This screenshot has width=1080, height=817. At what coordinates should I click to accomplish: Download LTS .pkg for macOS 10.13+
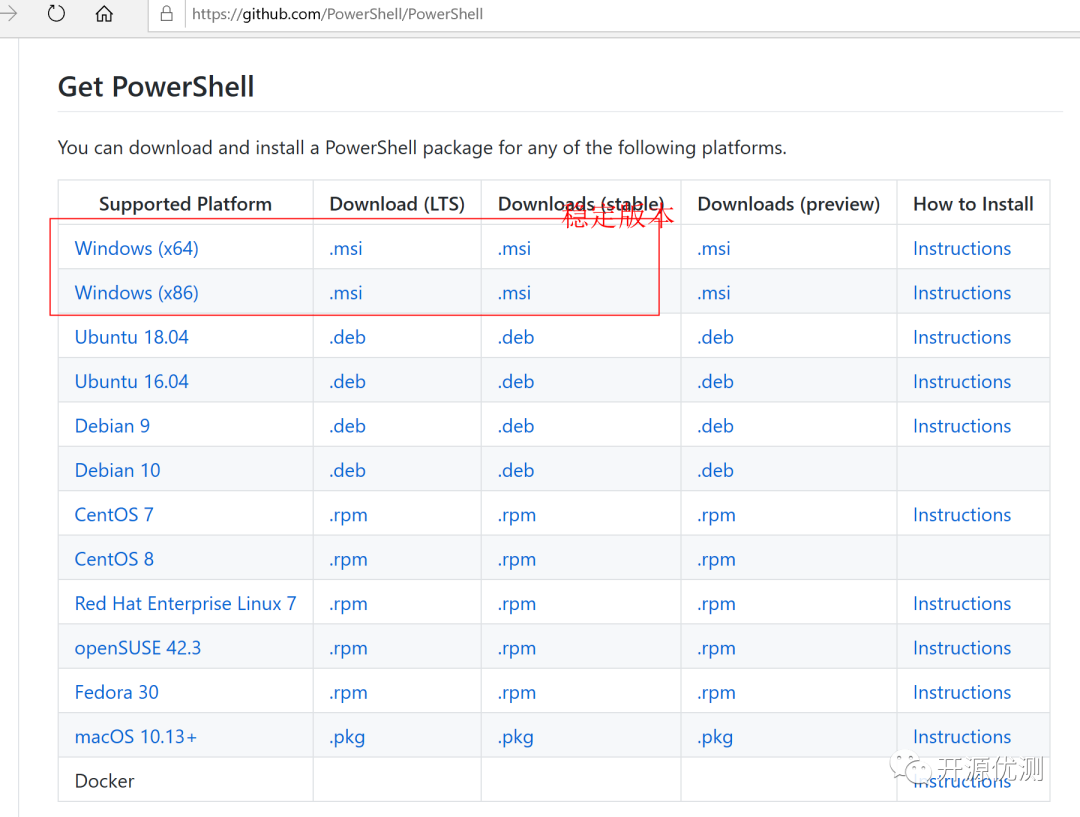[x=346, y=738]
